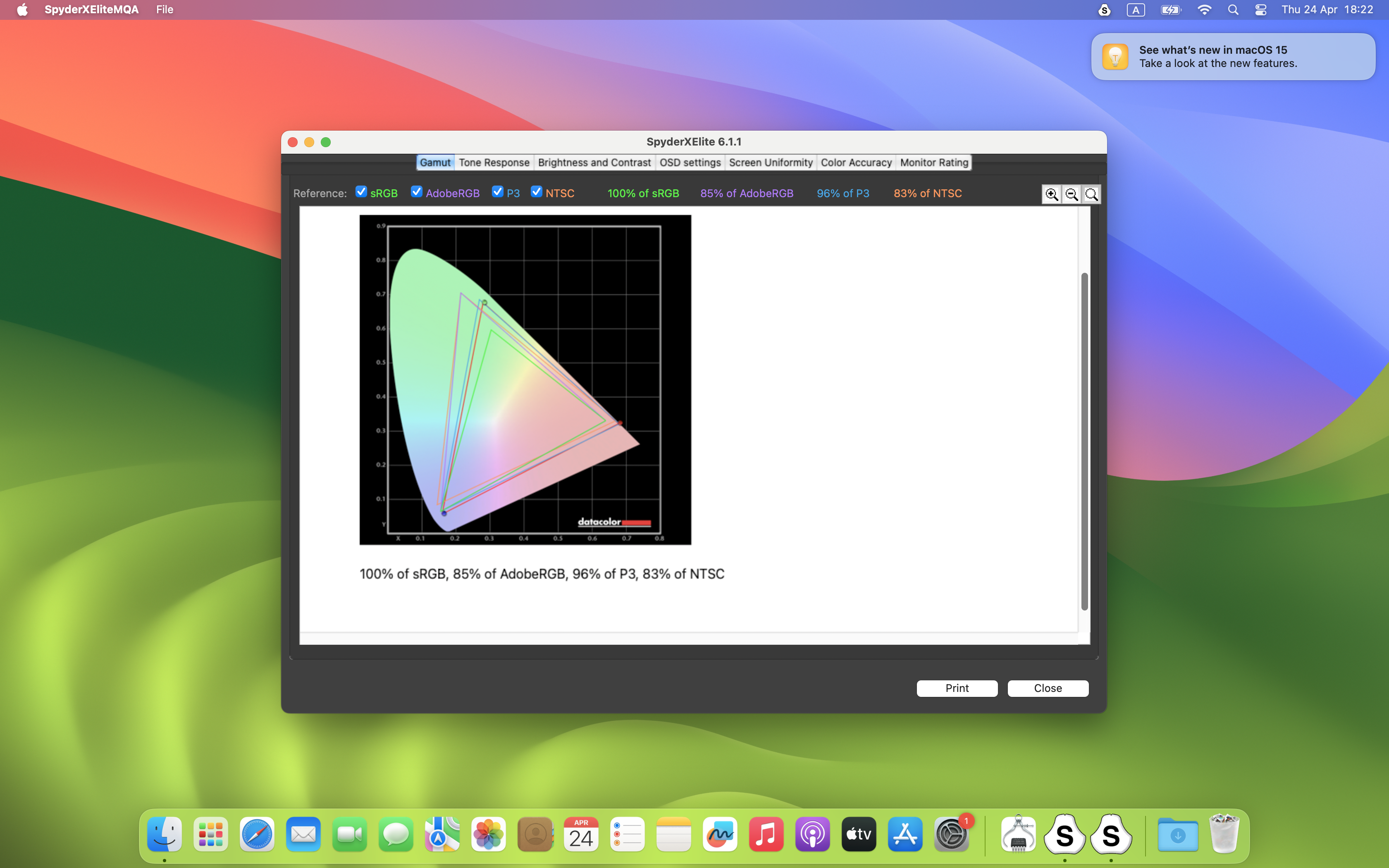Screen dimensions: 1389x868
Task: Open the Monitor Rating tab
Action: click(934, 162)
